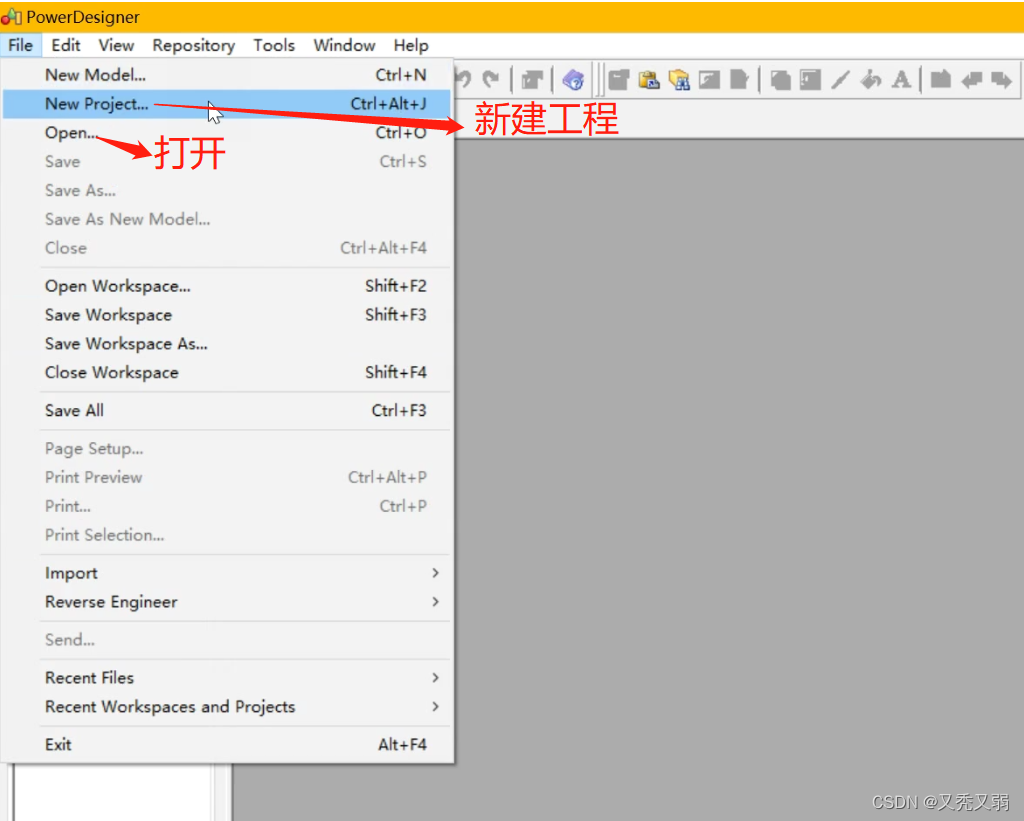
Task: Click the PowerDesigner app icon in title bar
Action: point(12,17)
